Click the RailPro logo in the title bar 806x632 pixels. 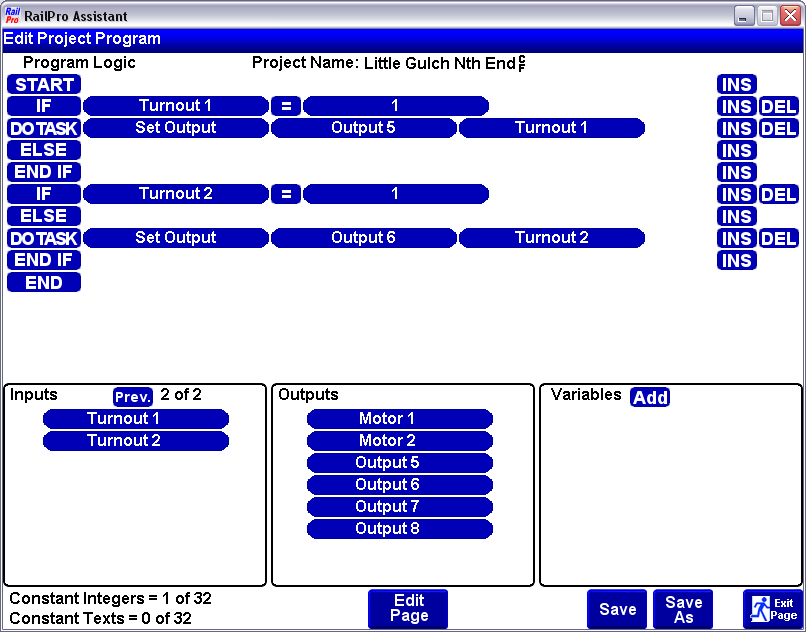14,15
